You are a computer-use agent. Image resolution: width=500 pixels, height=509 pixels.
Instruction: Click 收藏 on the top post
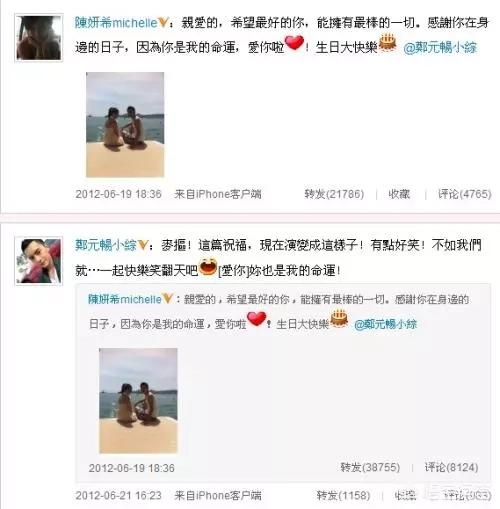pyautogui.click(x=399, y=194)
